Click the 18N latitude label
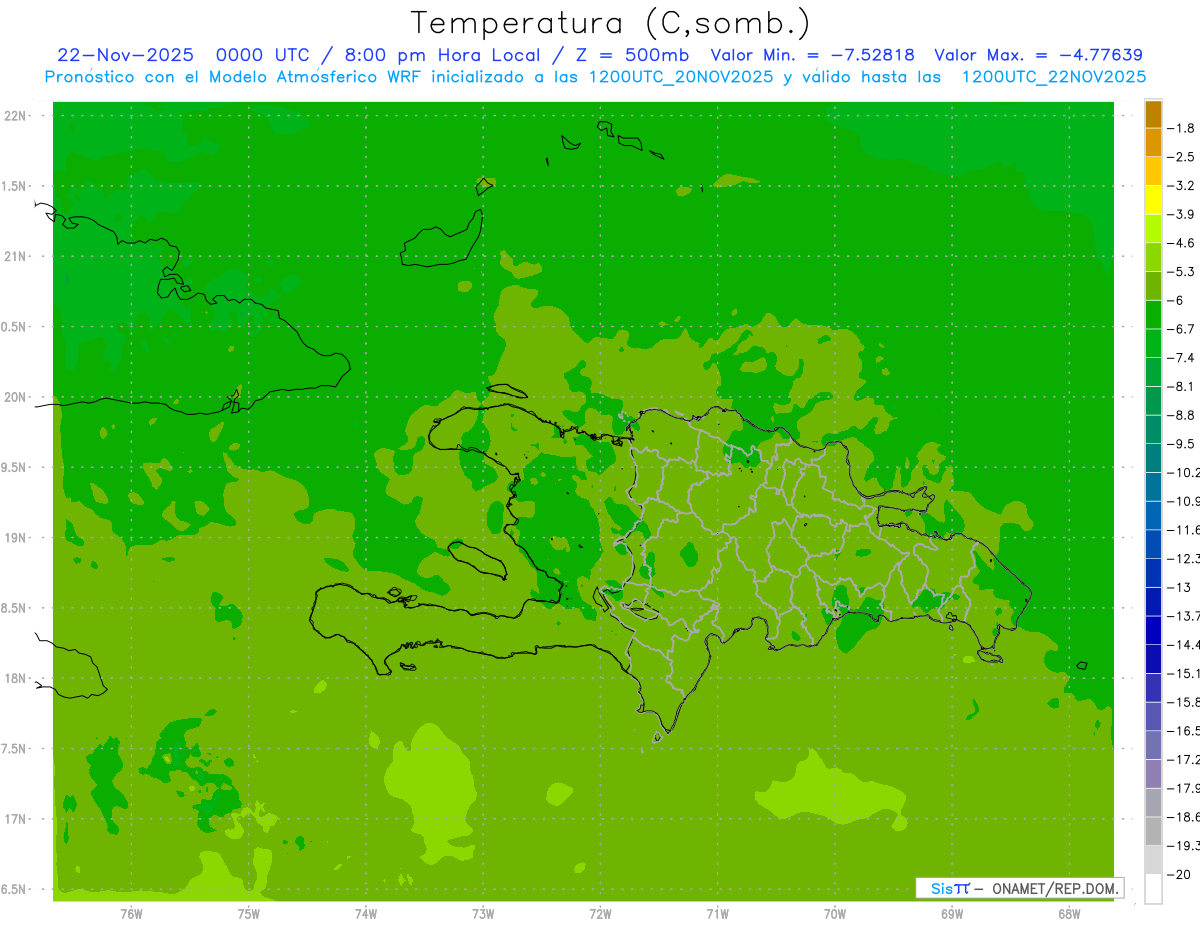This screenshot has height=927, width=1200. pos(16,679)
